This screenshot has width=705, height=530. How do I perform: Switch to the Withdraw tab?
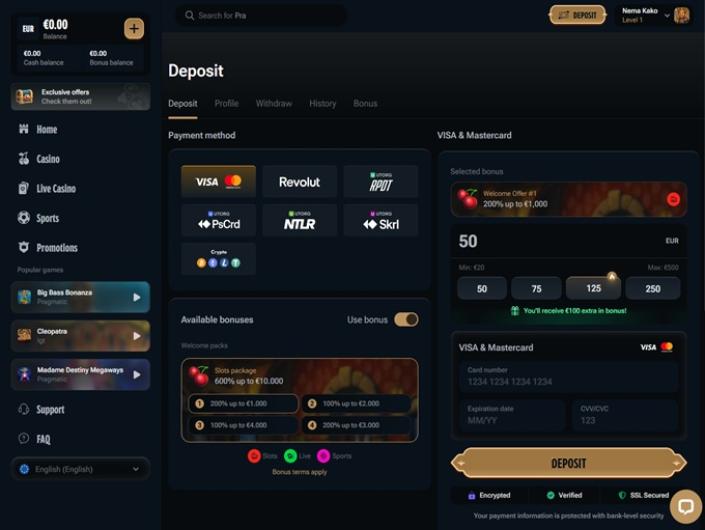pos(274,103)
